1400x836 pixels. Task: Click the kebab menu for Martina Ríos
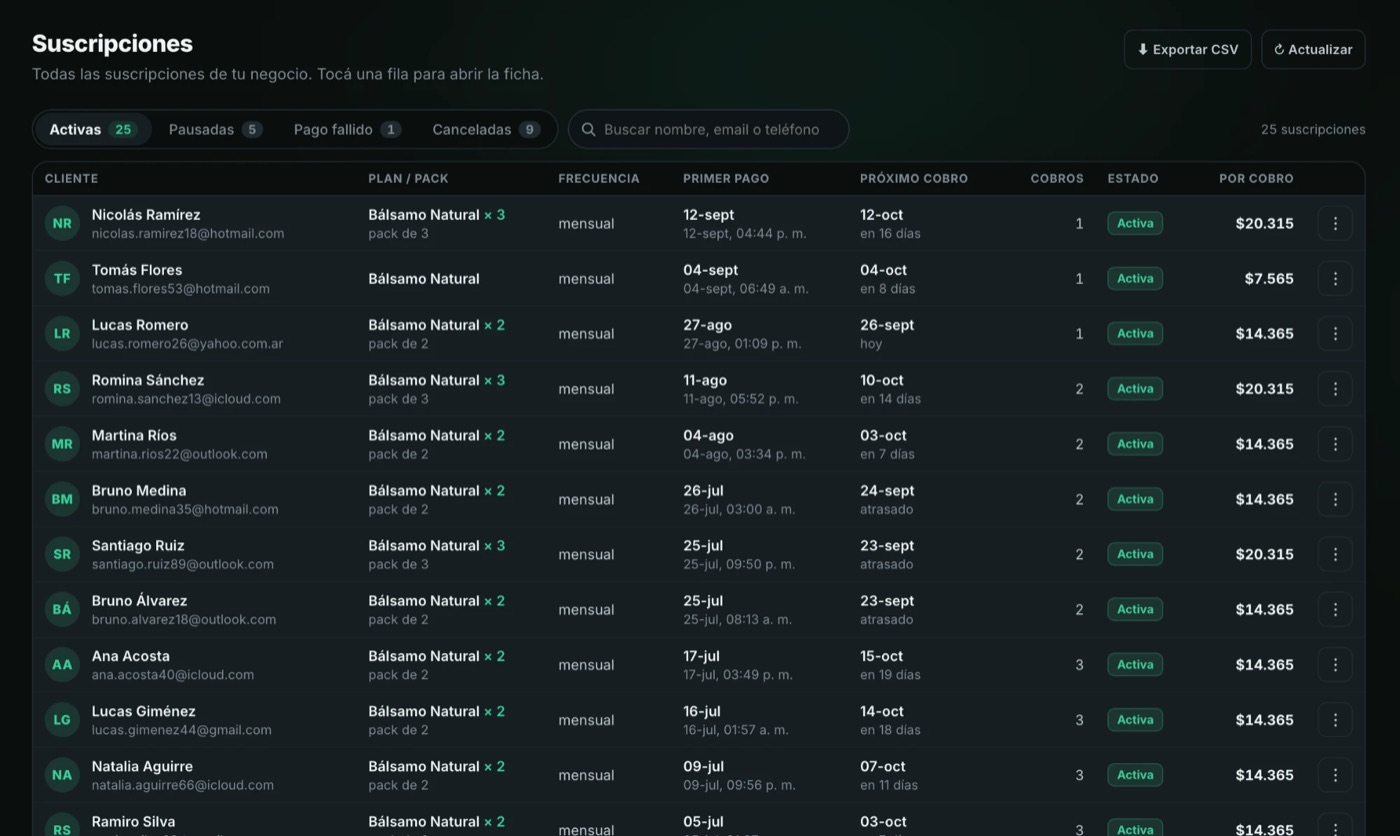click(x=1335, y=444)
